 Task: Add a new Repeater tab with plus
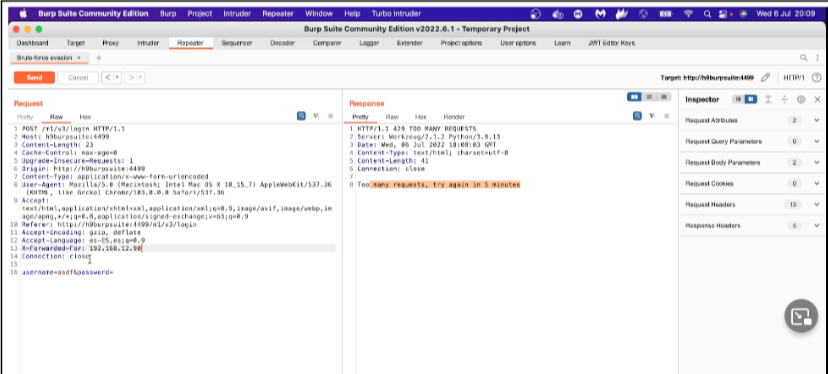(x=98, y=58)
